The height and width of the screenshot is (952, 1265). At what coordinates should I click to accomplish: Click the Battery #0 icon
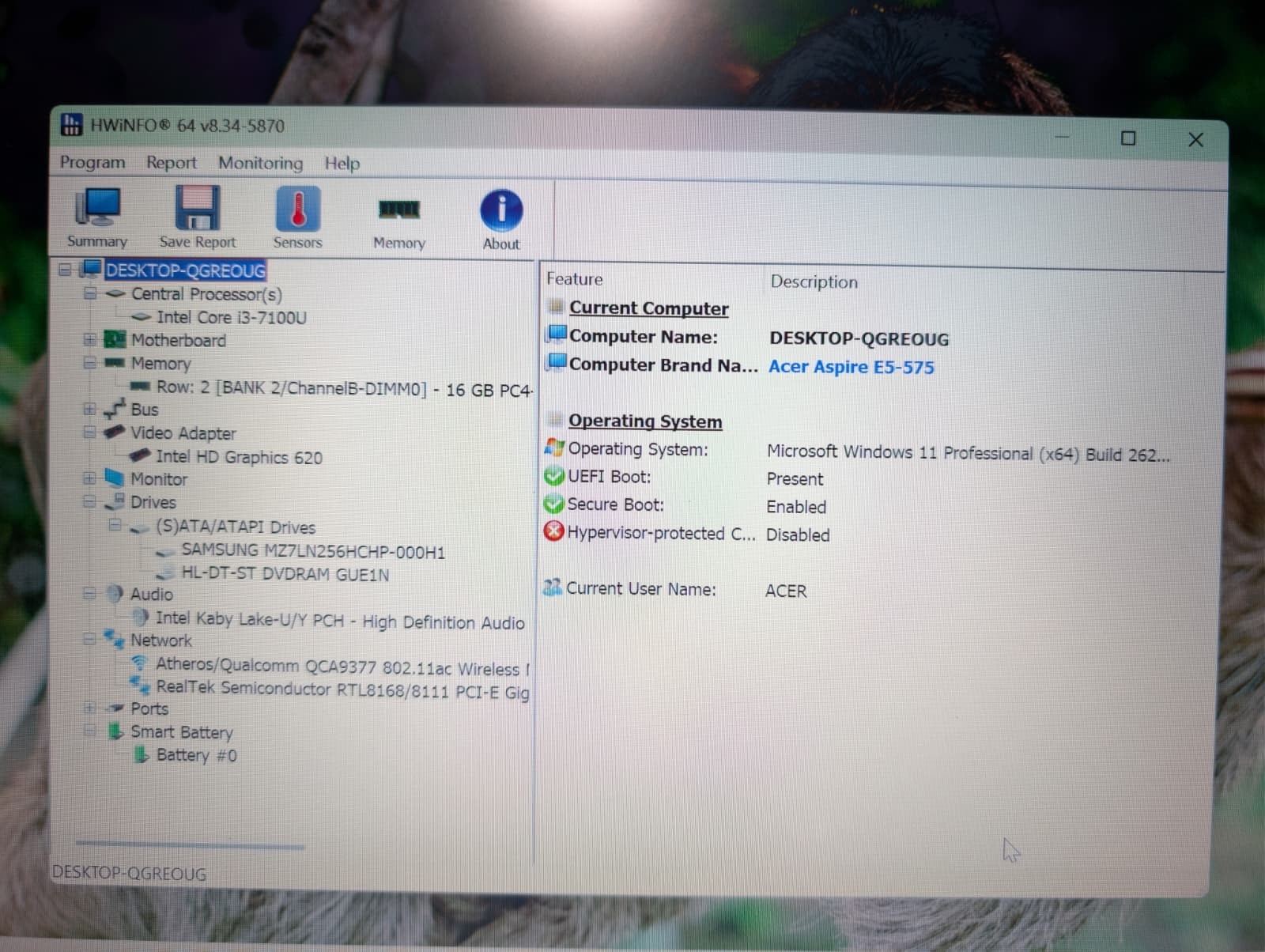[141, 754]
